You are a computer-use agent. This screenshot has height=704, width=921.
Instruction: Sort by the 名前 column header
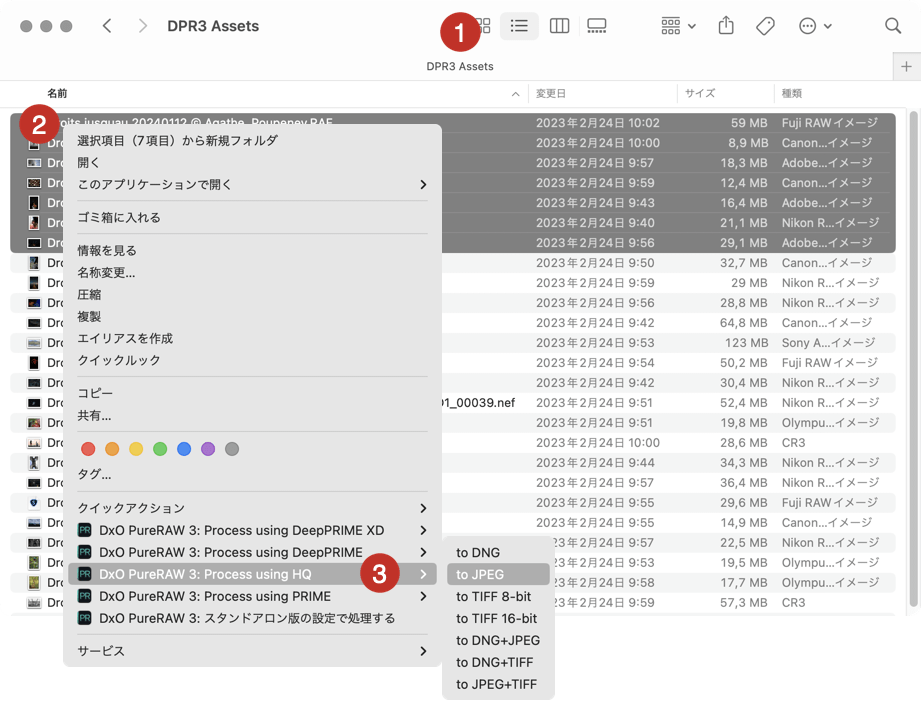click(57, 93)
